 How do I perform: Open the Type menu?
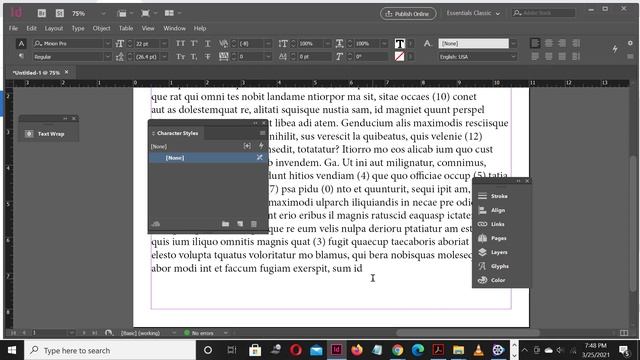78,28
